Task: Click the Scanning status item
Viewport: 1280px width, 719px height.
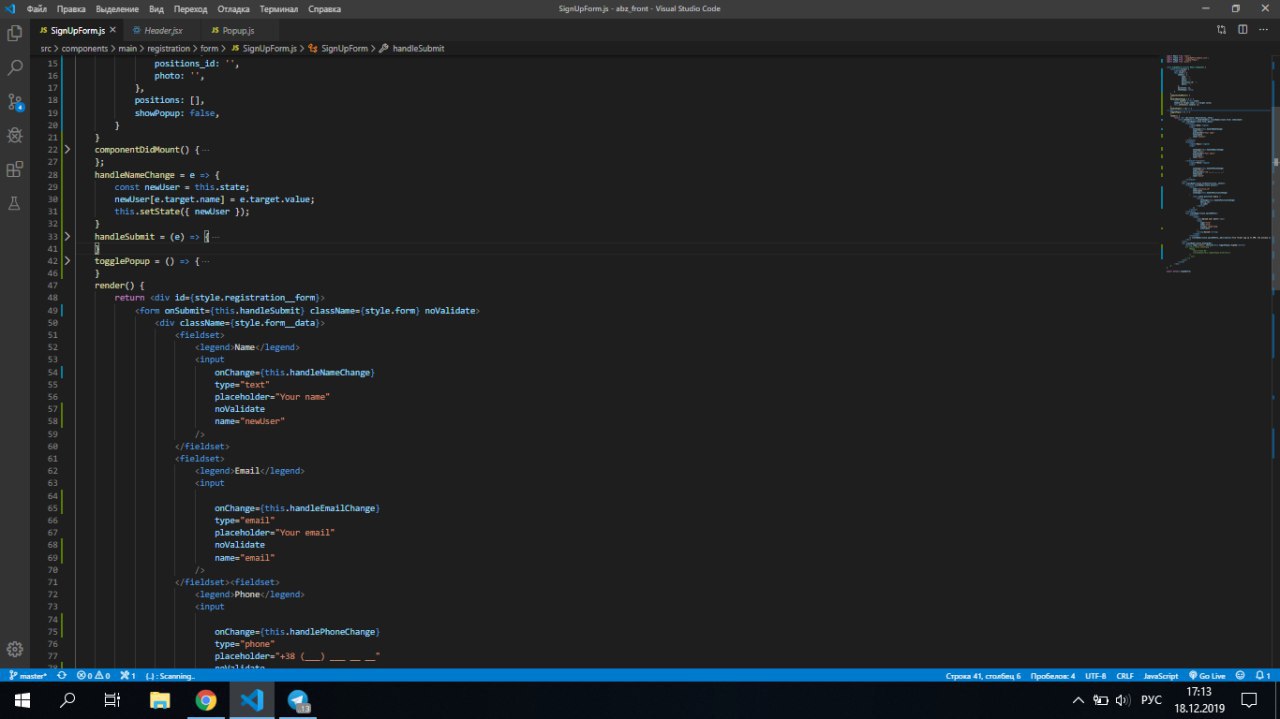Action: pyautogui.click(x=170, y=676)
